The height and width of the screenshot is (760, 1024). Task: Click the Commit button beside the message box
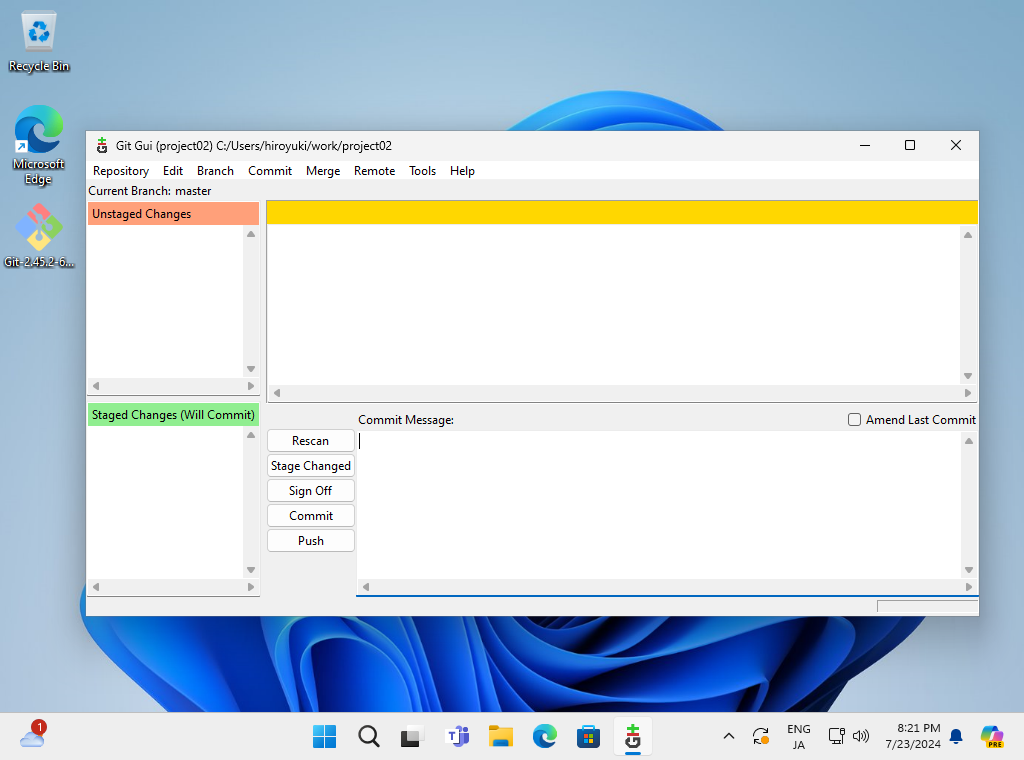coord(311,516)
